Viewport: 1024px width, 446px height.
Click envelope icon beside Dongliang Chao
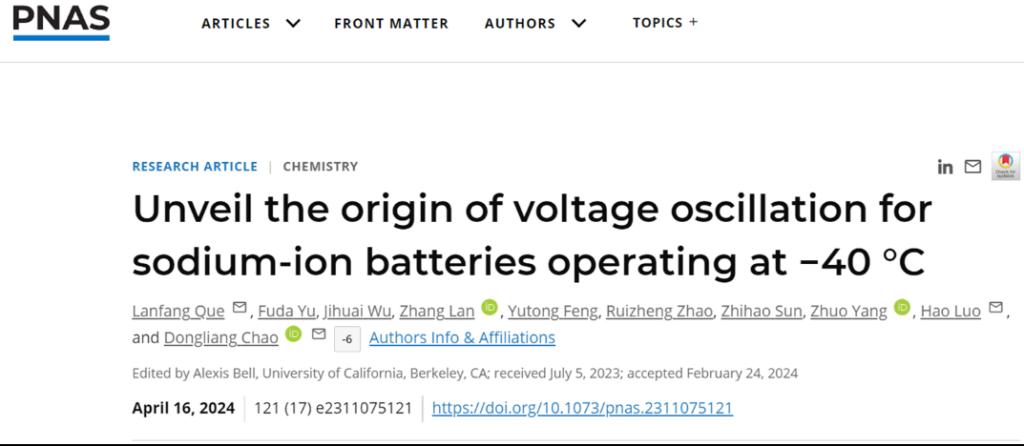(318, 334)
